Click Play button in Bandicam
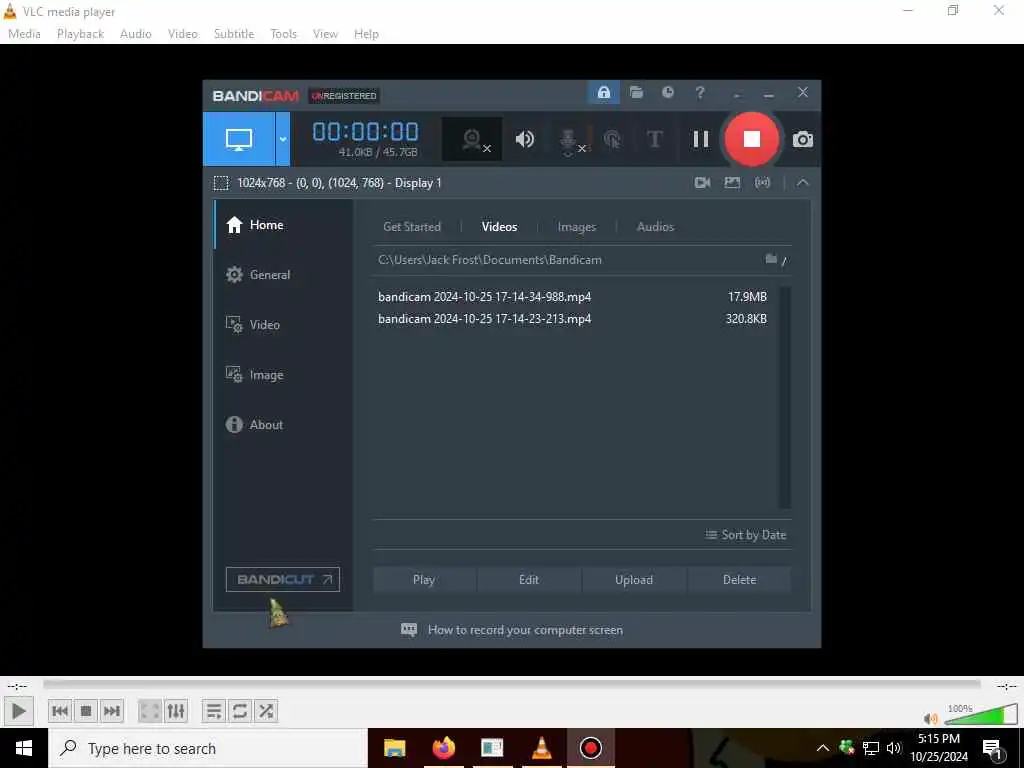 point(424,579)
